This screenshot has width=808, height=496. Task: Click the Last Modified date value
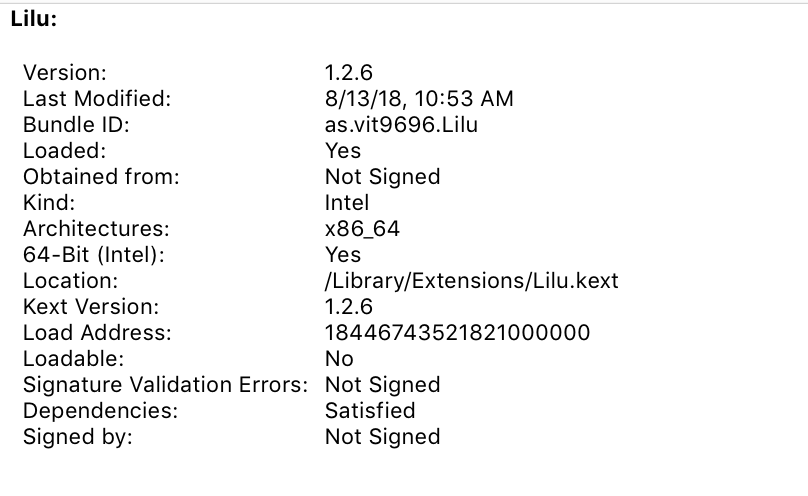pos(419,99)
